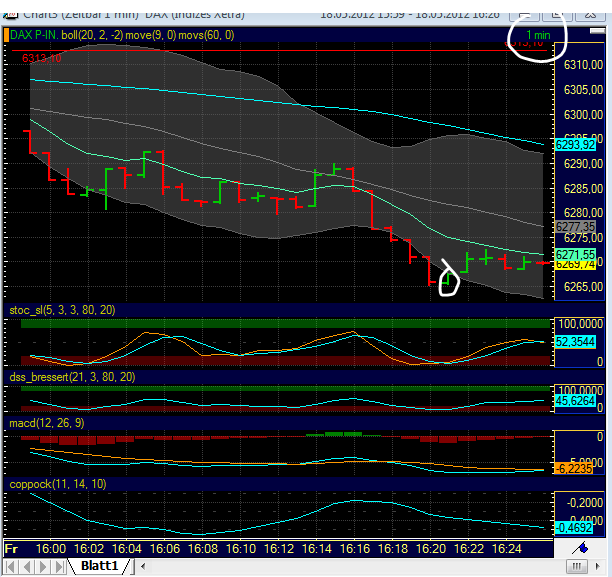This screenshot has width=612, height=577.
Task: Click the 16:16 time axis label
Action: click(x=355, y=549)
